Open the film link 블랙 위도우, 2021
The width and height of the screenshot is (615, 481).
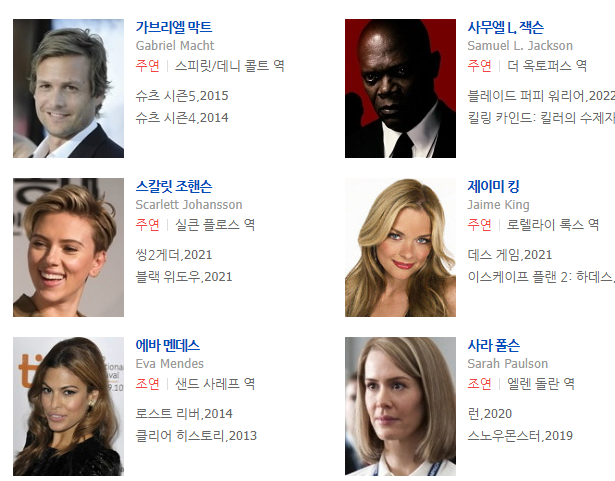pos(184,277)
